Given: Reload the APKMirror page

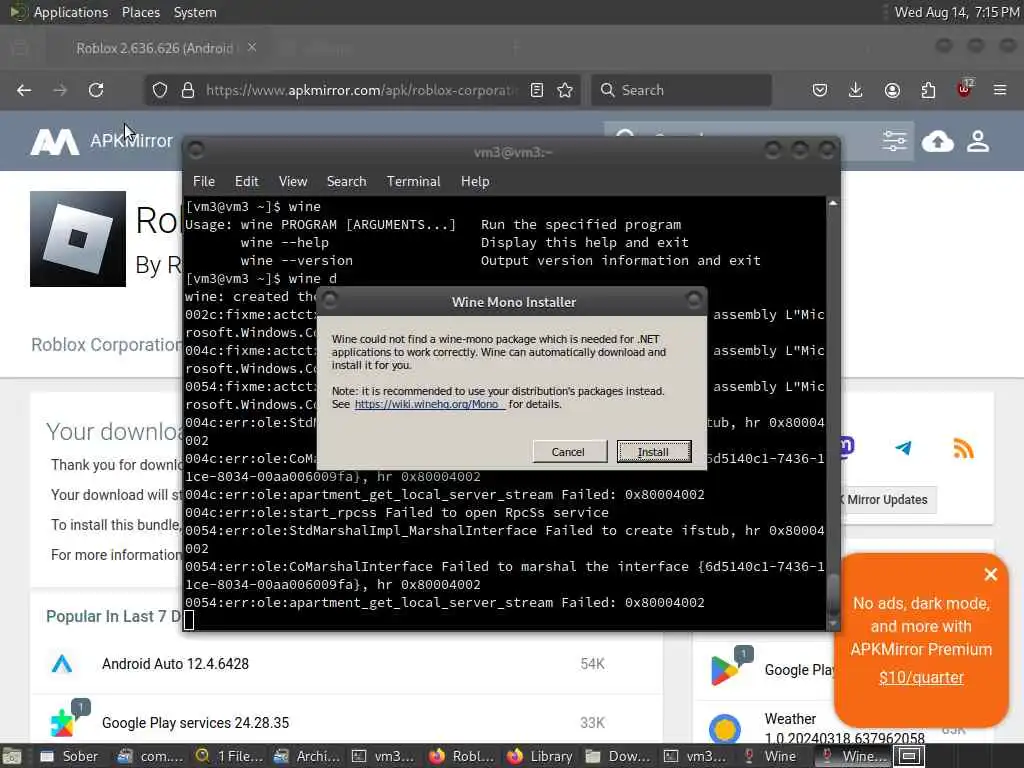Looking at the screenshot, I should tap(96, 90).
